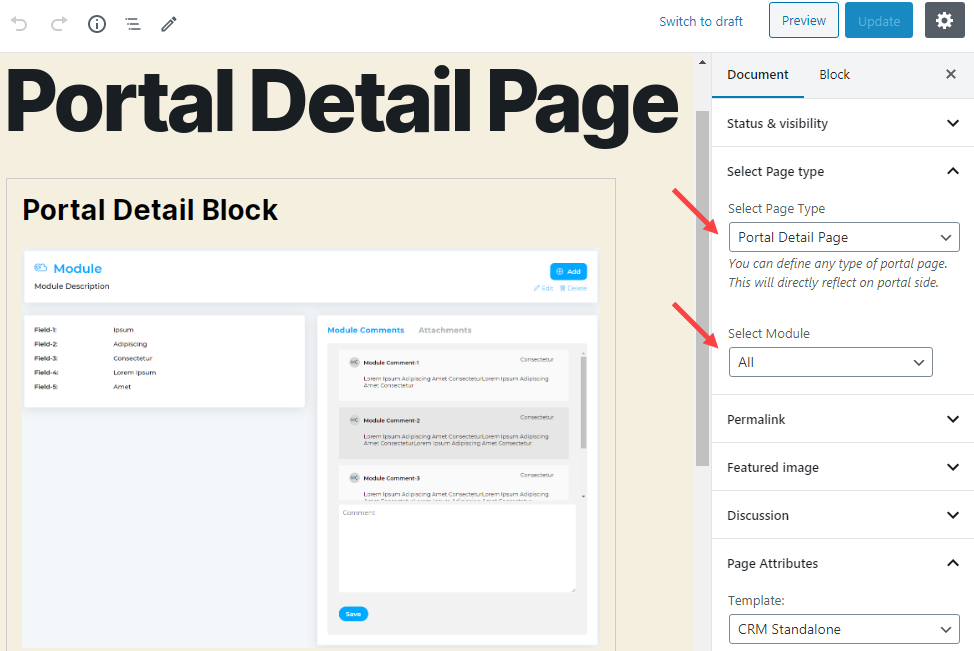Screen dimensions: 974x651
Task: Click the Update button
Action: 878,21
